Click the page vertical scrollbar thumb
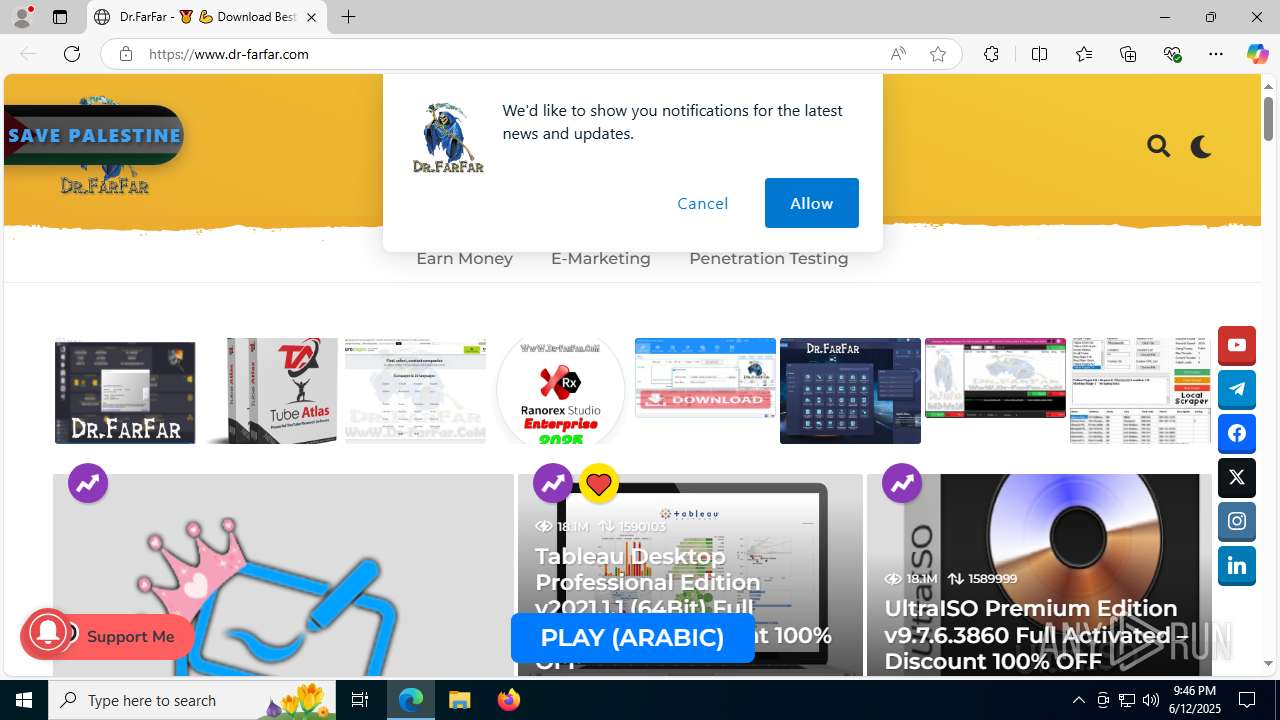The image size is (1280, 720). [1268, 121]
